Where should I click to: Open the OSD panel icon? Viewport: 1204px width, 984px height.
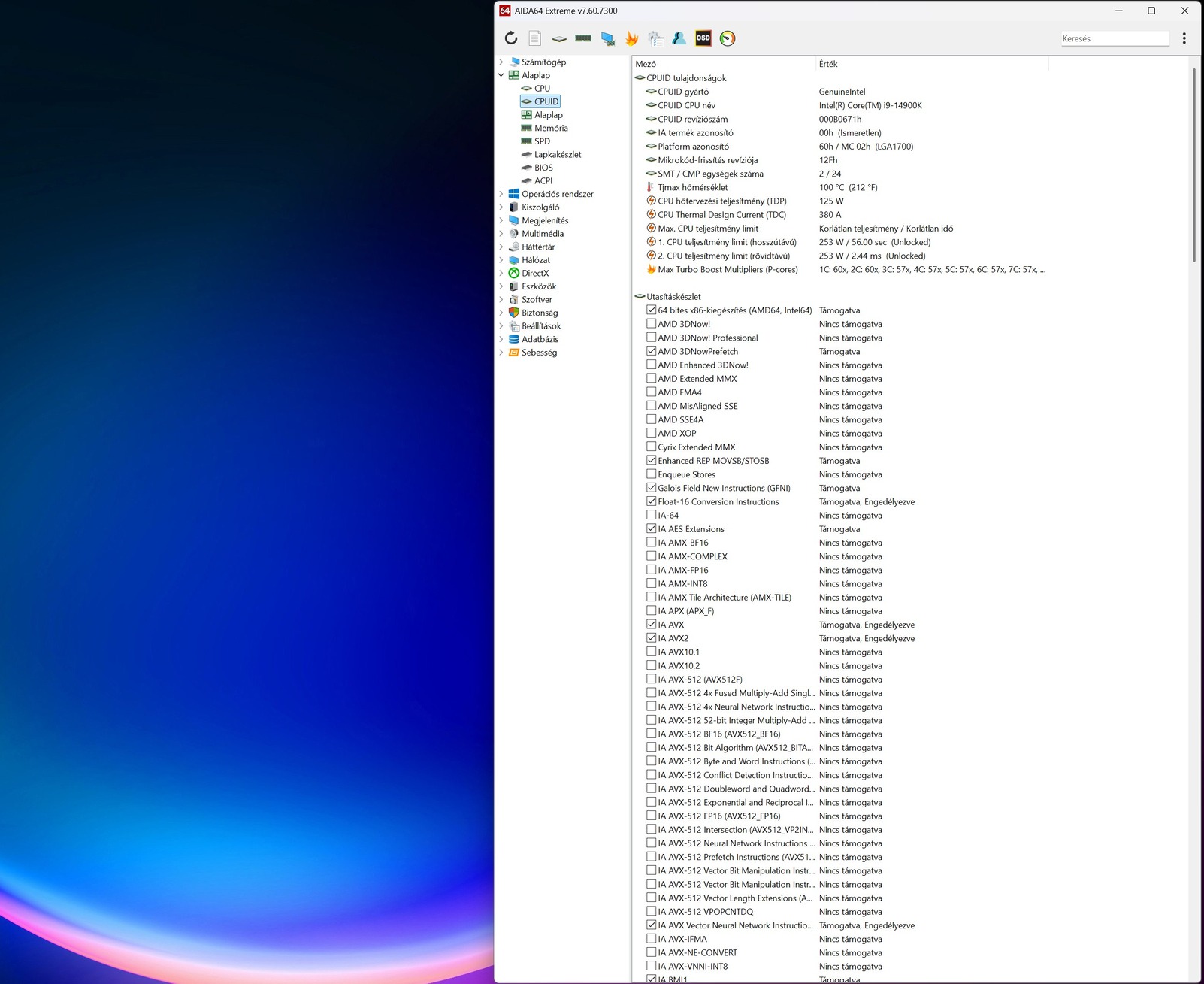click(703, 38)
